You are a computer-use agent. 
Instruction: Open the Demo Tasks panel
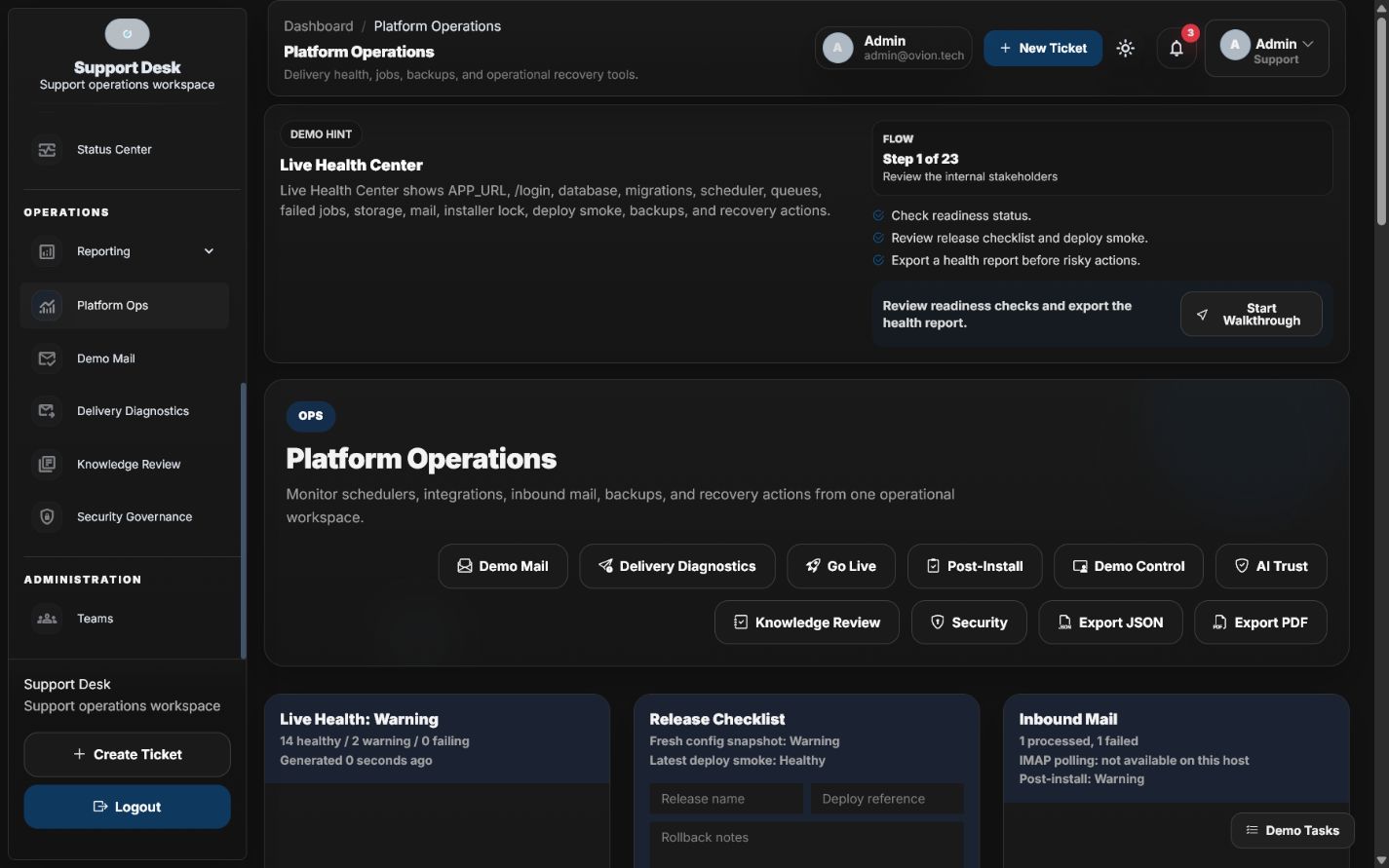1293,831
